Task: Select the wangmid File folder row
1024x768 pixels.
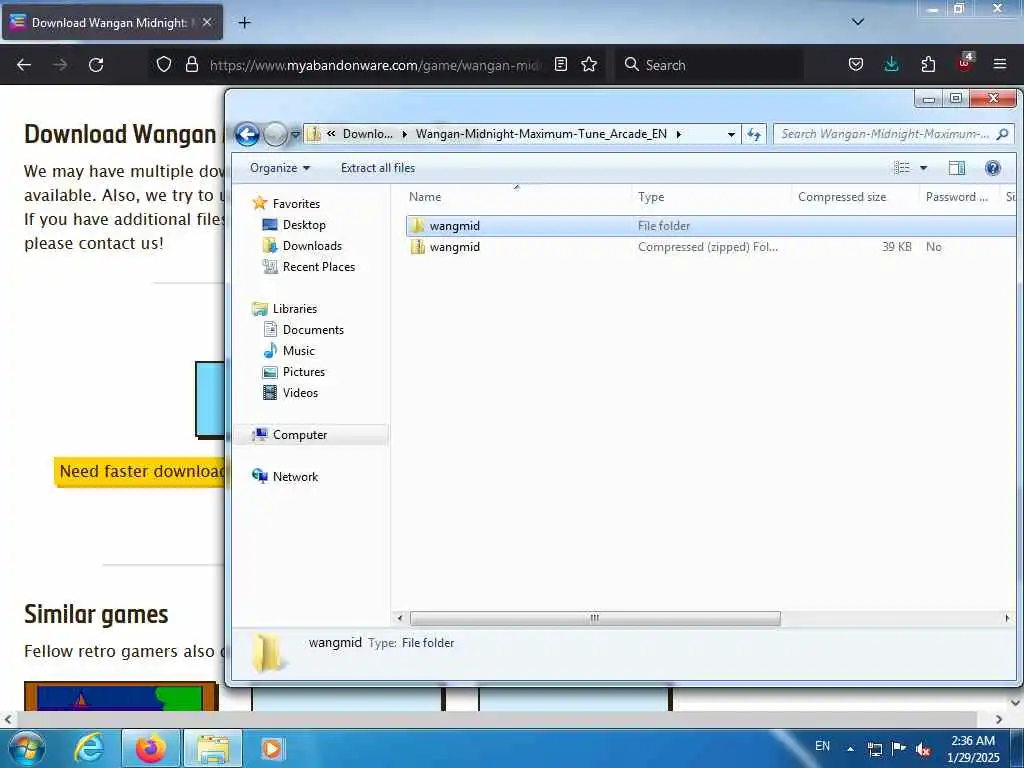Action: pyautogui.click(x=711, y=226)
